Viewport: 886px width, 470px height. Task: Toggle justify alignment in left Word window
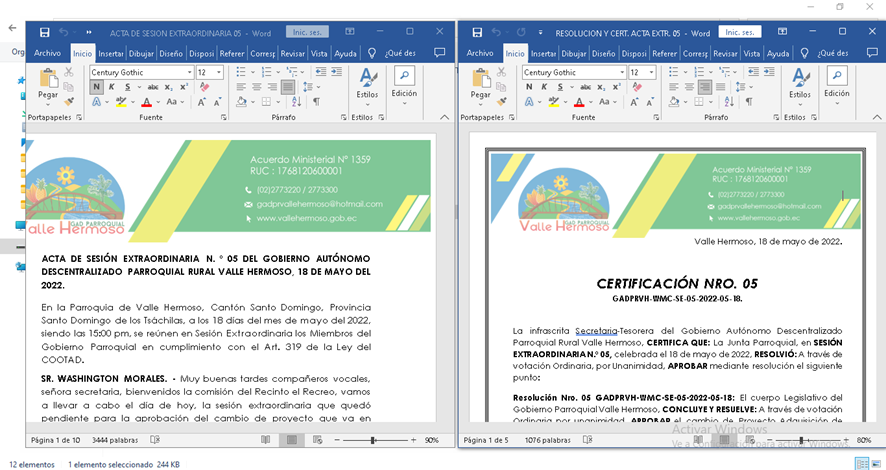(287, 87)
